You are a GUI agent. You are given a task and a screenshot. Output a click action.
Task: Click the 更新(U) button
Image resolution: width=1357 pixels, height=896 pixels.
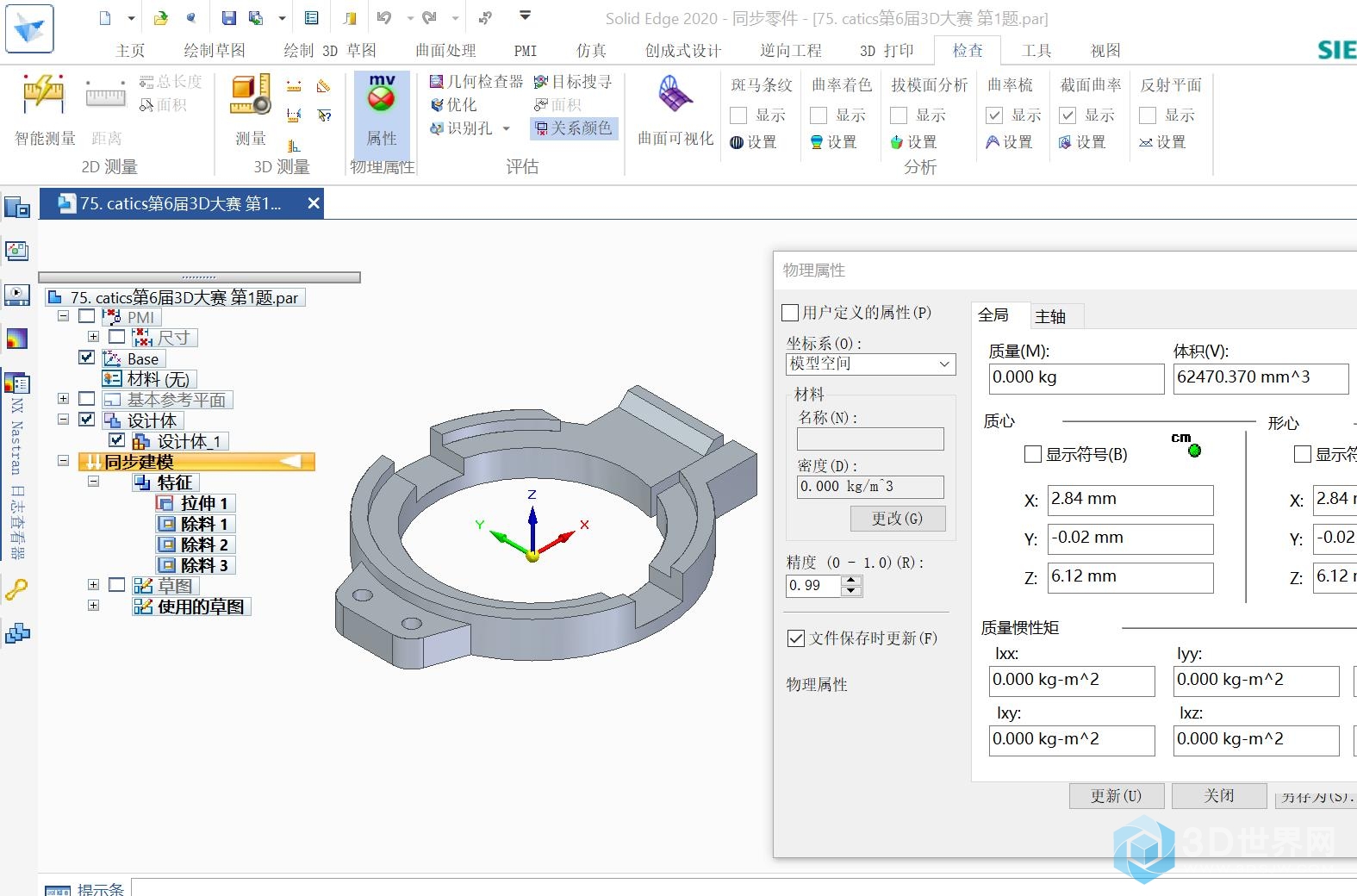tap(1117, 795)
